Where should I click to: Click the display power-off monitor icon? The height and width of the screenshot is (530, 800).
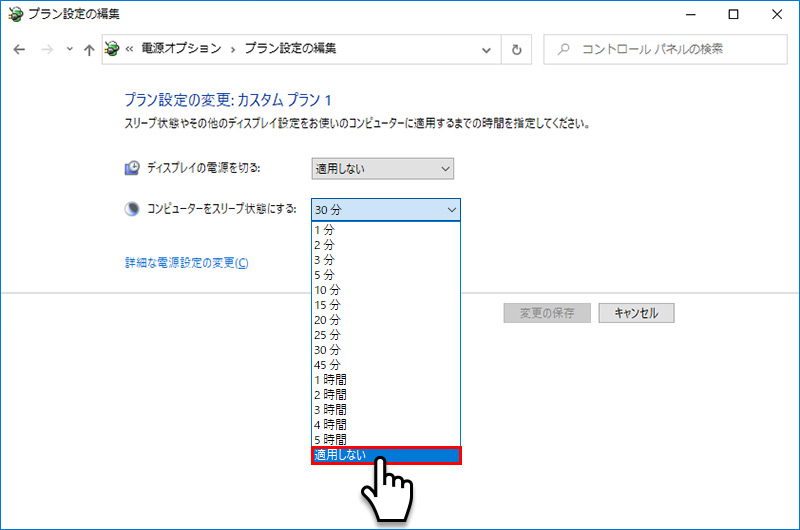132,168
